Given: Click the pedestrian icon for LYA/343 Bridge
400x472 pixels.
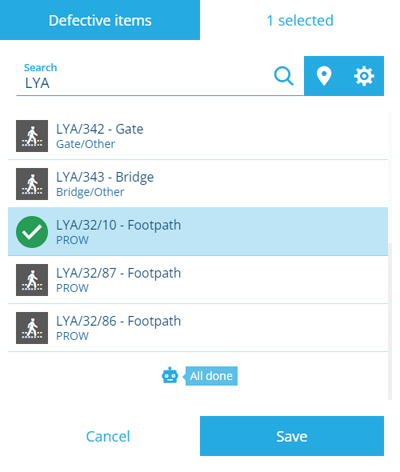Looking at the screenshot, I should tap(32, 184).
